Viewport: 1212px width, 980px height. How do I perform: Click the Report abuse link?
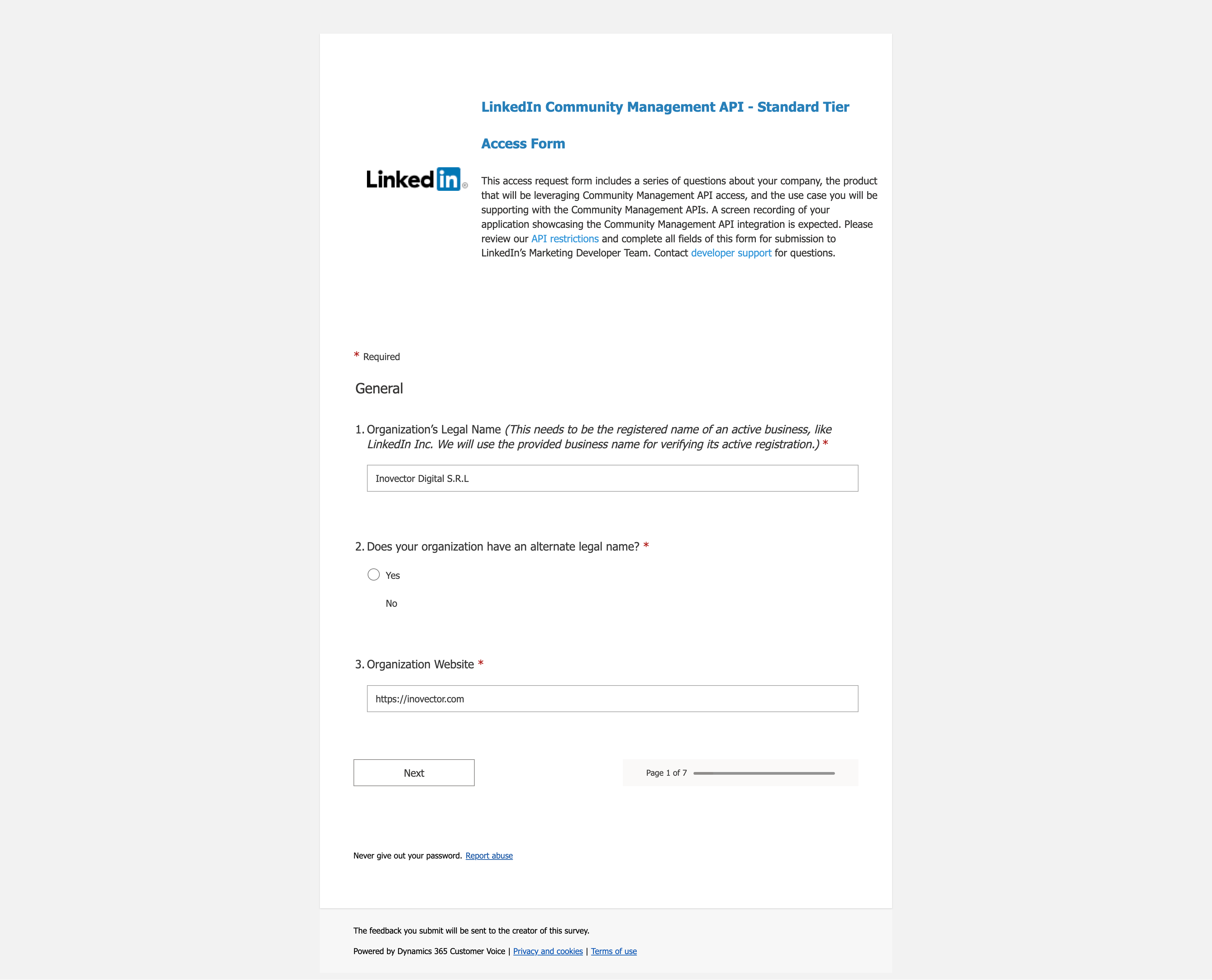click(488, 855)
